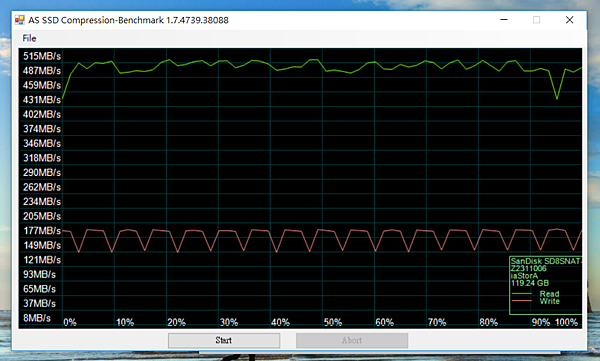Click the AS SSD app icon in title bar

[x=20, y=20]
